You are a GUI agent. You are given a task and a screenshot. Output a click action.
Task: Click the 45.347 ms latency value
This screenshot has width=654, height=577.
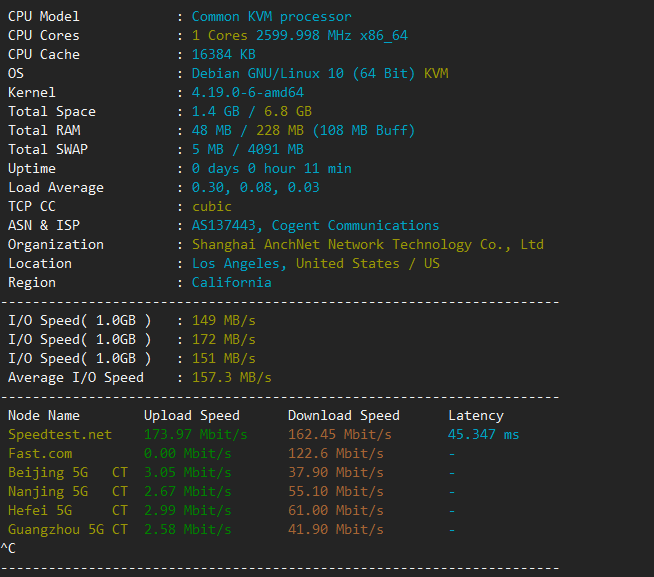(483, 435)
